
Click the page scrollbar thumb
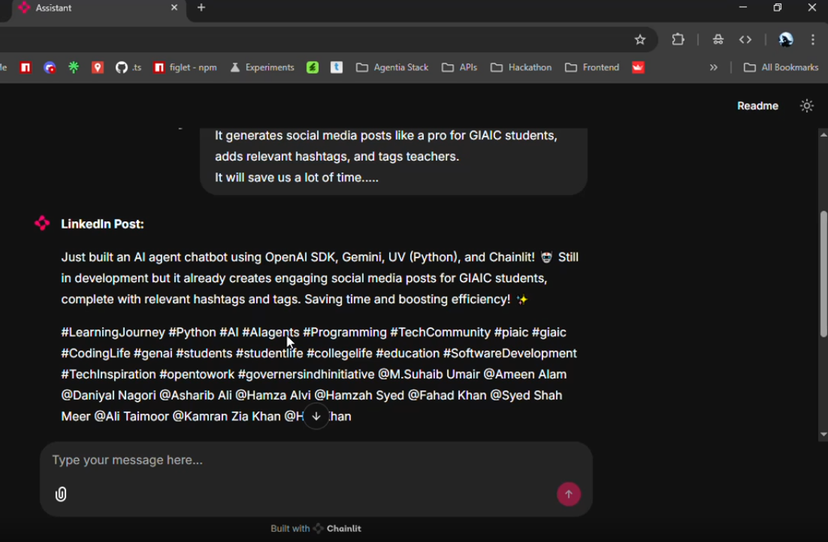pos(823,274)
